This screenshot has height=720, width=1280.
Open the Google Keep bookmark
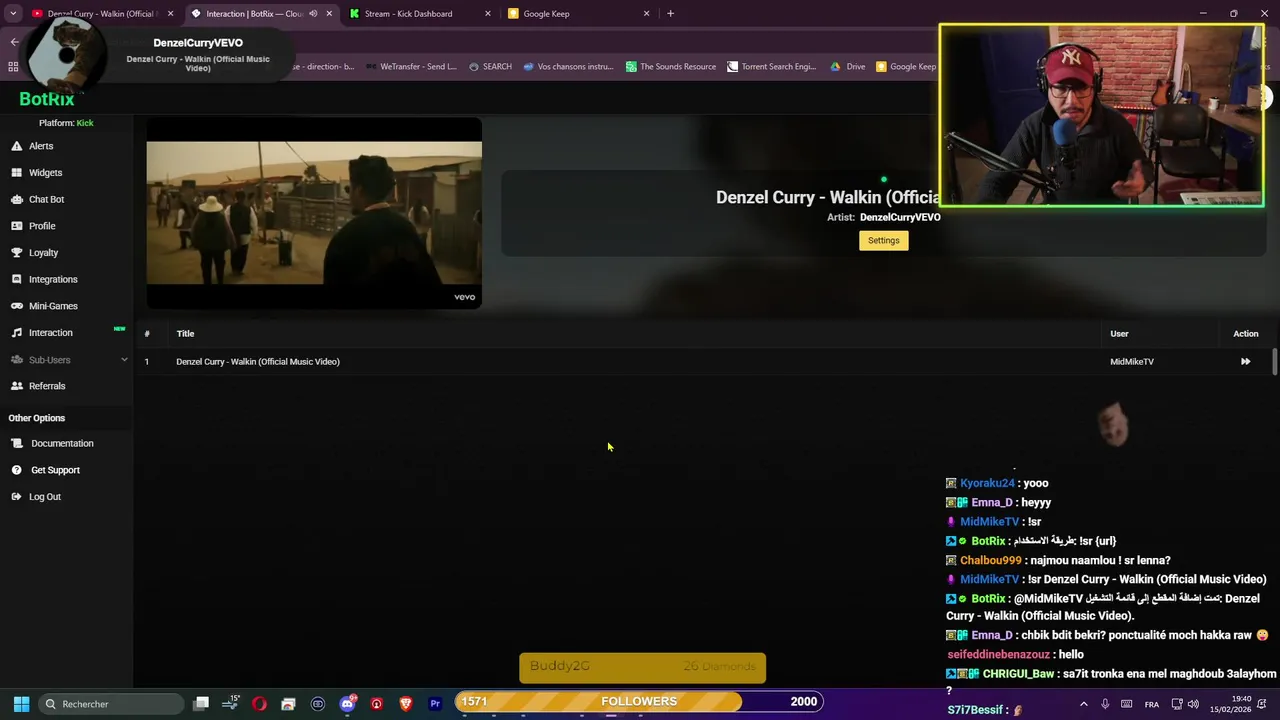[906, 67]
